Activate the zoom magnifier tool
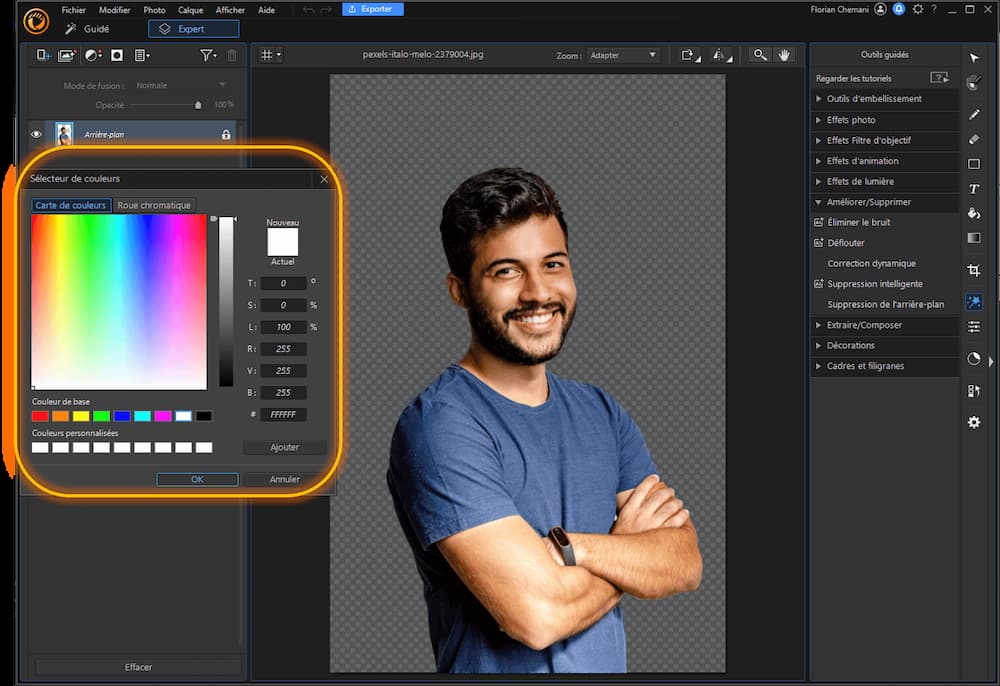Screen dimensions: 1000x686 coord(760,55)
